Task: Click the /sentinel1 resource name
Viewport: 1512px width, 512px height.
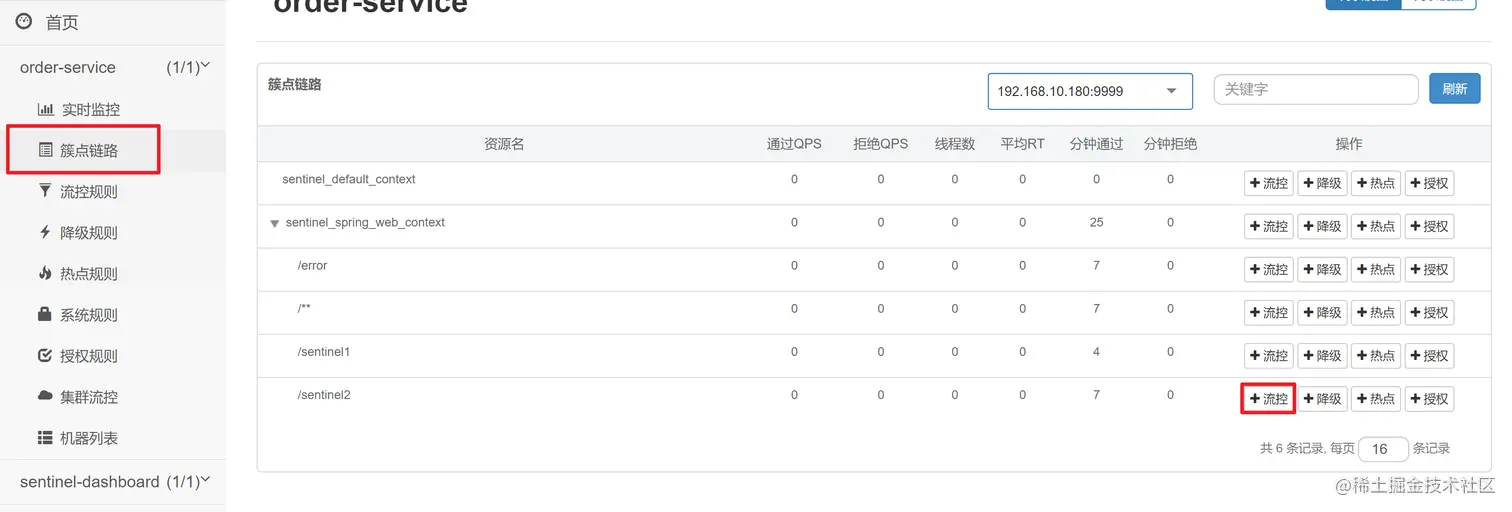Action: (324, 352)
